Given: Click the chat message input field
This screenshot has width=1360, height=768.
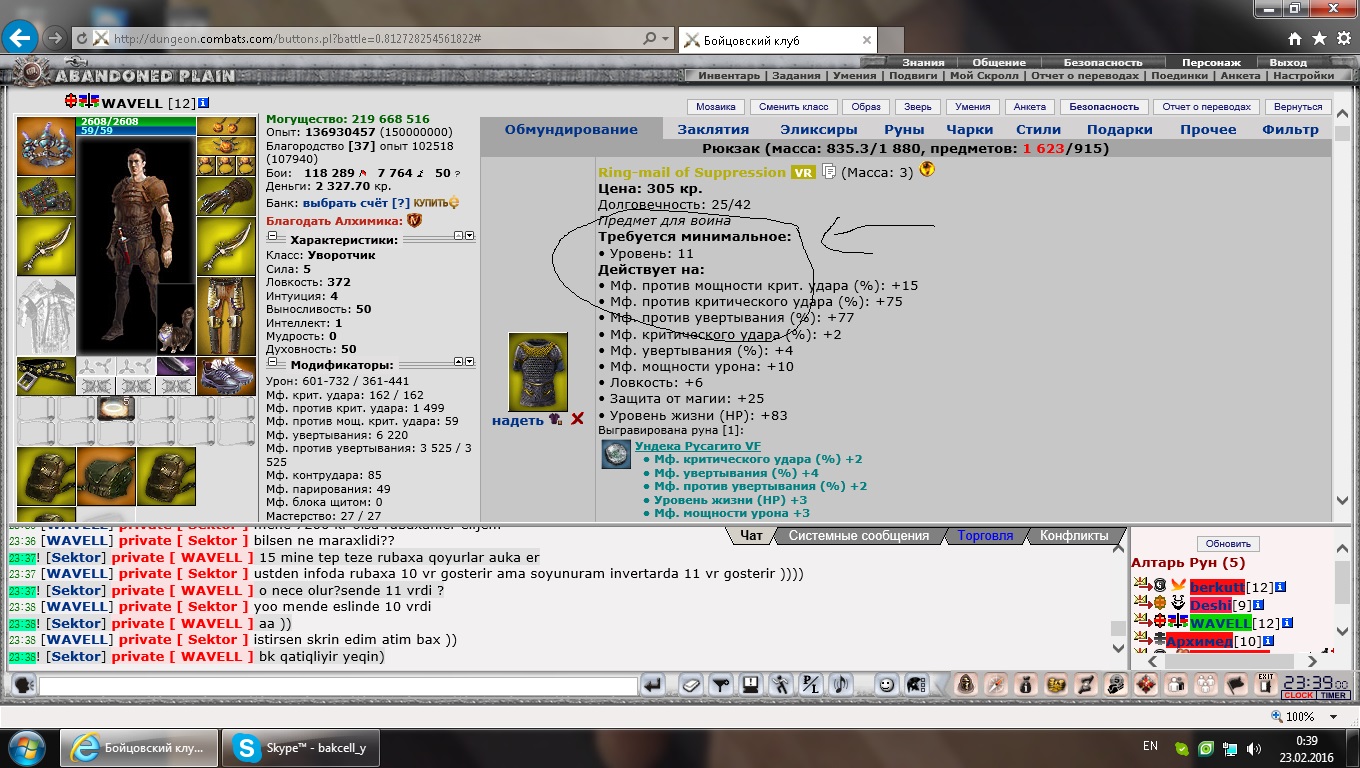Looking at the screenshot, I should tap(338, 686).
